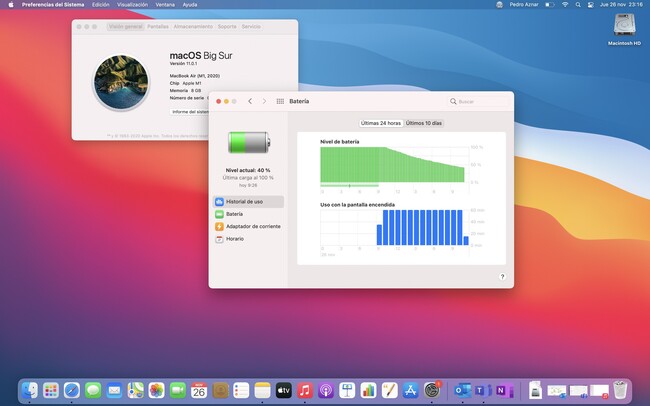Open Photos from the Dock
This screenshot has width=650, height=406.
tap(156, 390)
